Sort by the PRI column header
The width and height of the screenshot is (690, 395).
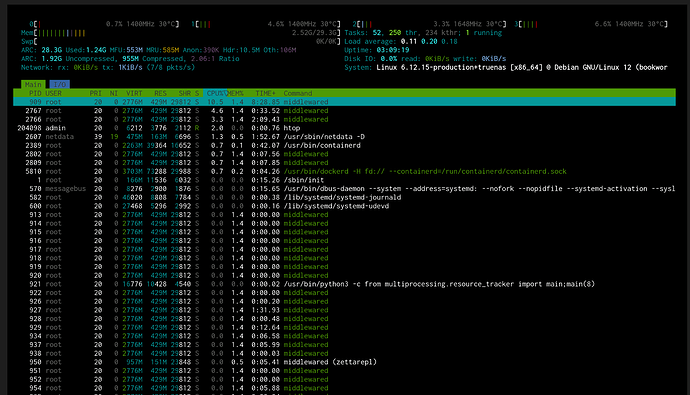[95, 93]
